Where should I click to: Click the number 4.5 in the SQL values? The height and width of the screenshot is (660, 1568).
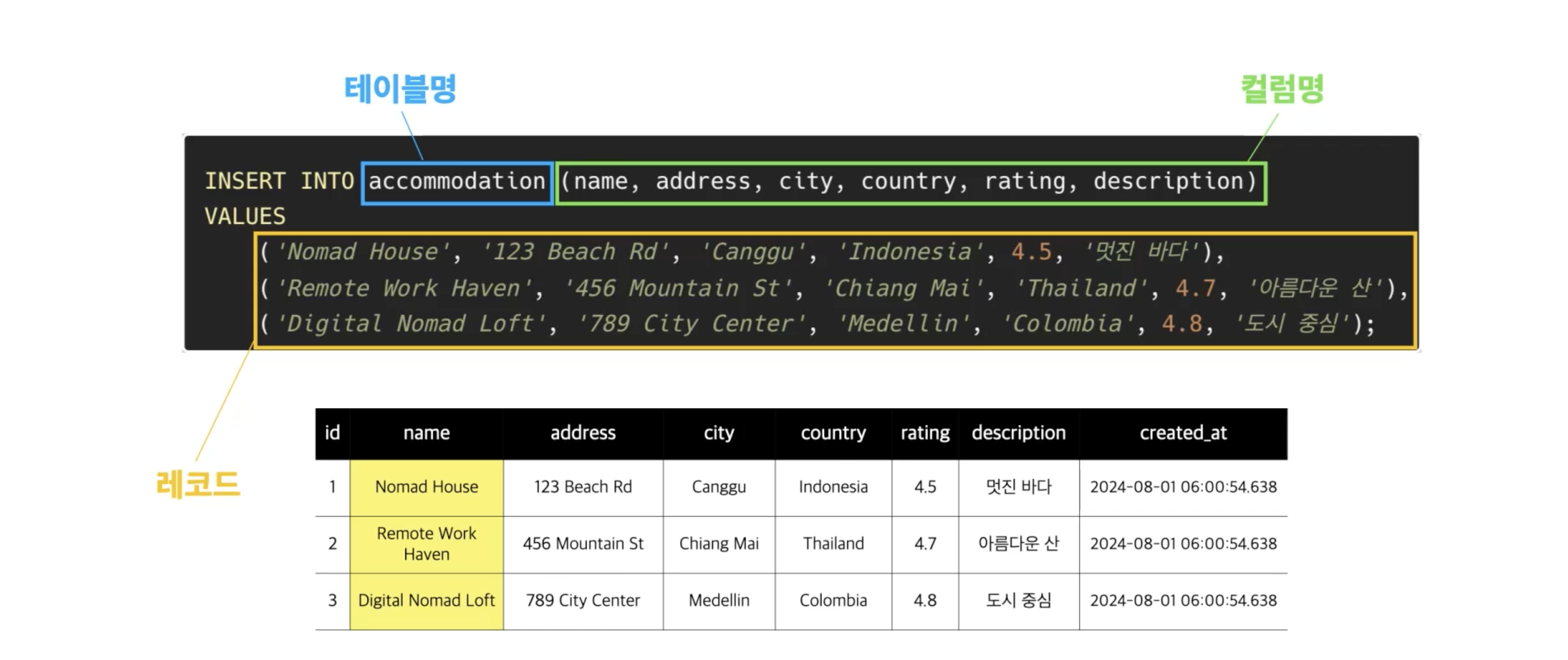[1032, 252]
